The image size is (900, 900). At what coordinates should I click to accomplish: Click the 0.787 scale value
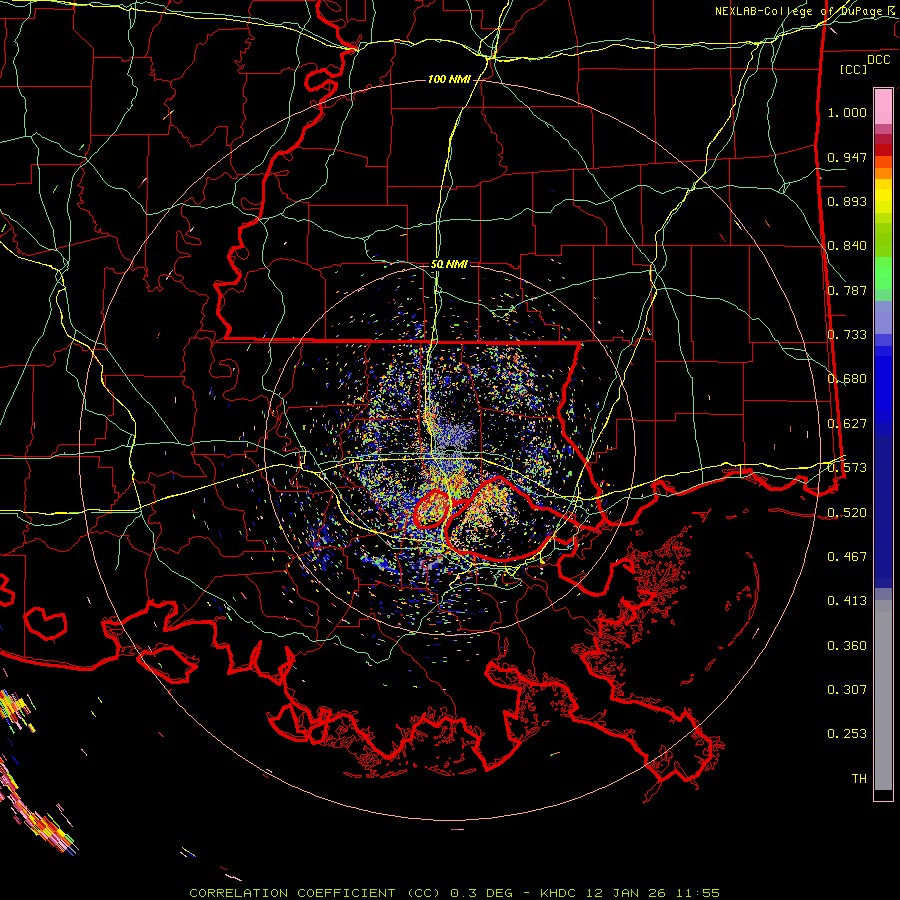pyautogui.click(x=847, y=290)
